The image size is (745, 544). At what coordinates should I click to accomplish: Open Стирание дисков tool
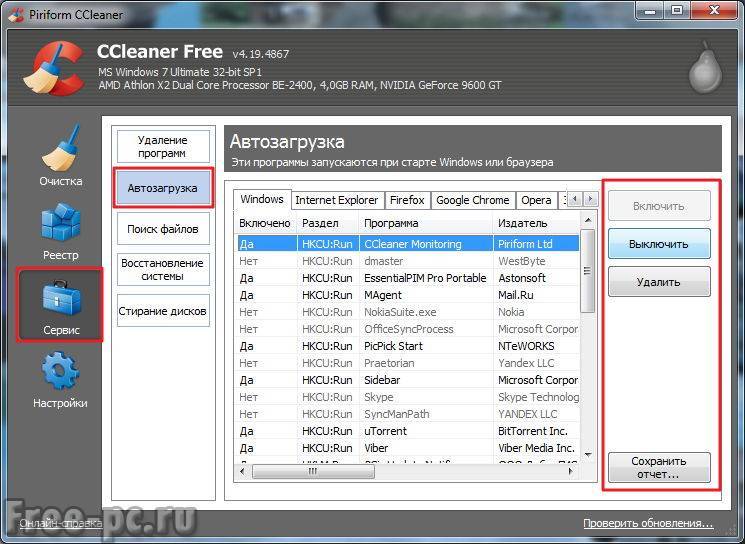[x=162, y=311]
